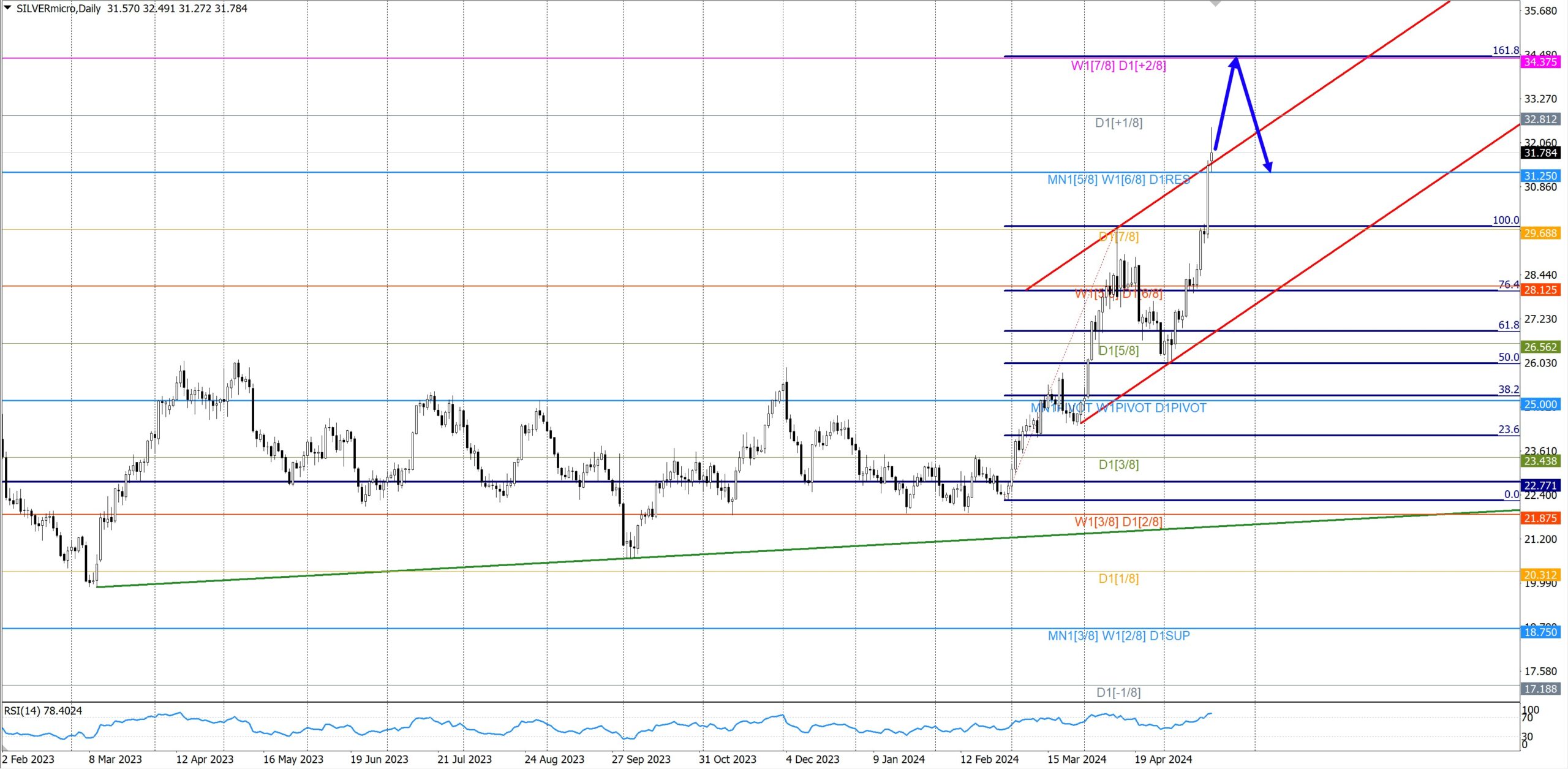This screenshot has height=769, width=1568.
Task: Click the 161.8 Fibonacci level label
Action: tap(1506, 50)
